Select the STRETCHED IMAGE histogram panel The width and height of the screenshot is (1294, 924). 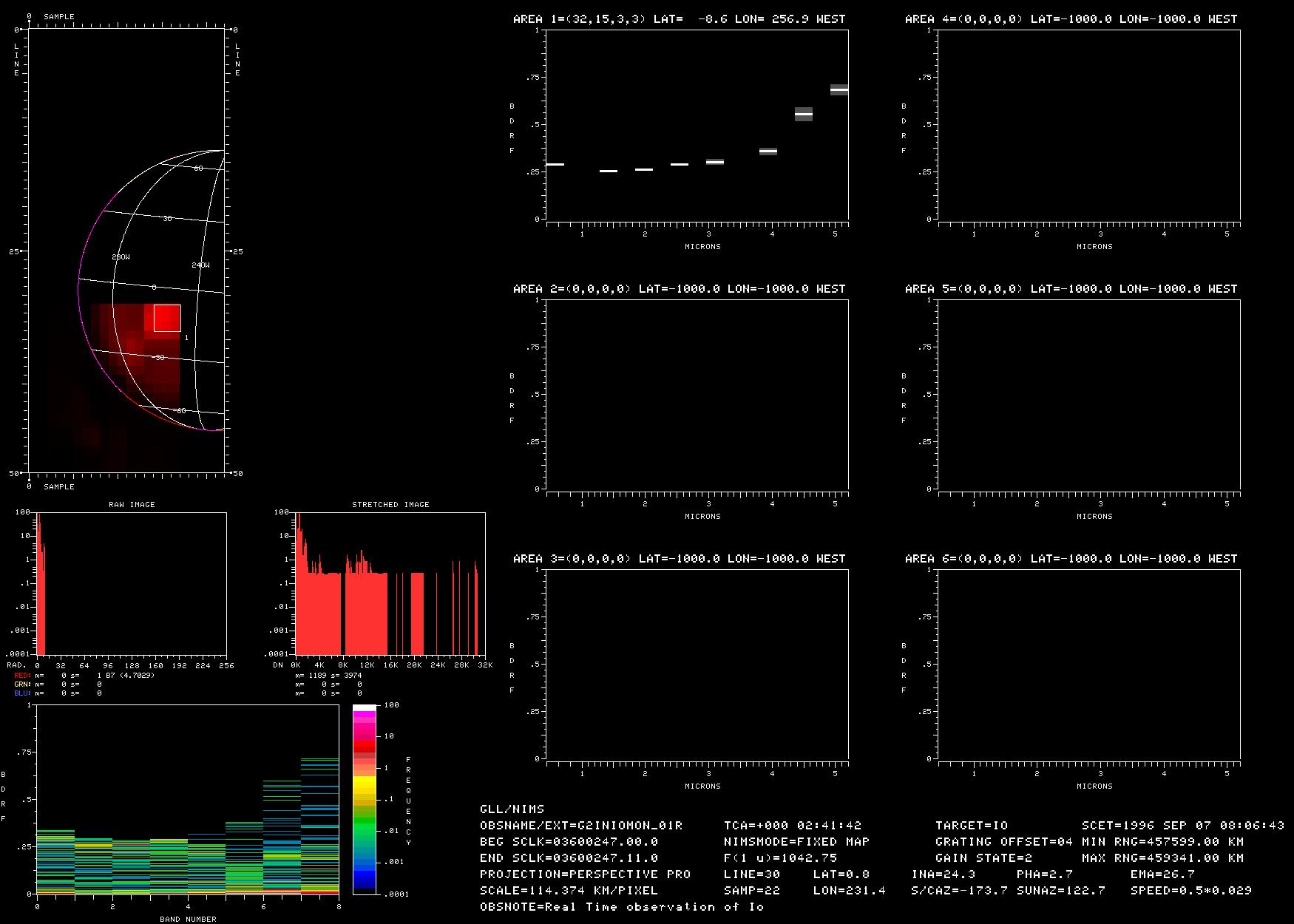[390, 583]
